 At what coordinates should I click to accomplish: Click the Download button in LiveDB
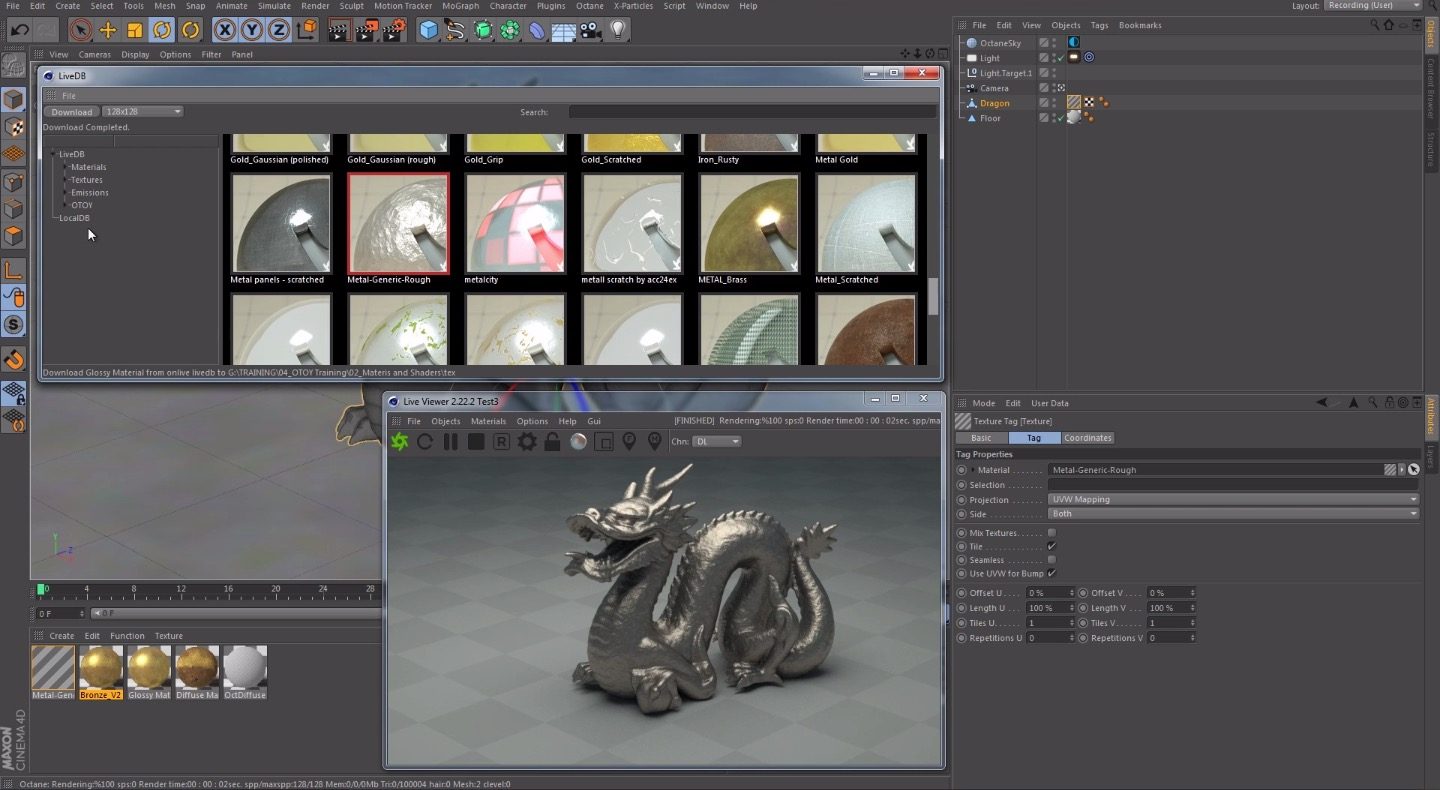(x=72, y=111)
